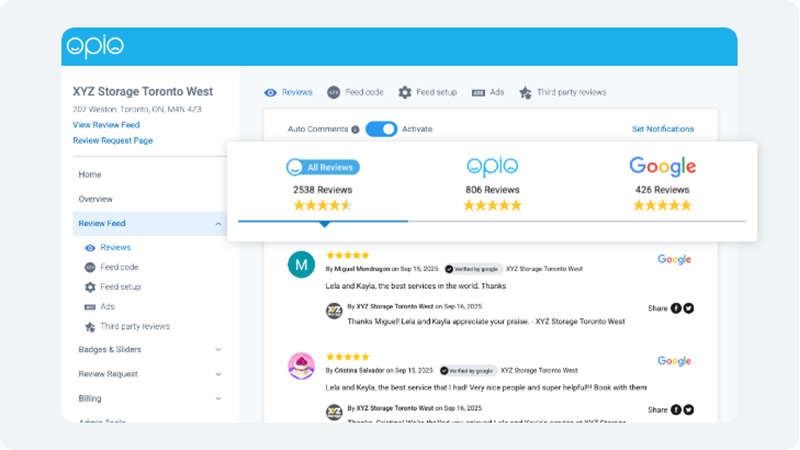This screenshot has height=450, width=800.
Task: Share Miguel's review on Twitter
Action: [688, 308]
